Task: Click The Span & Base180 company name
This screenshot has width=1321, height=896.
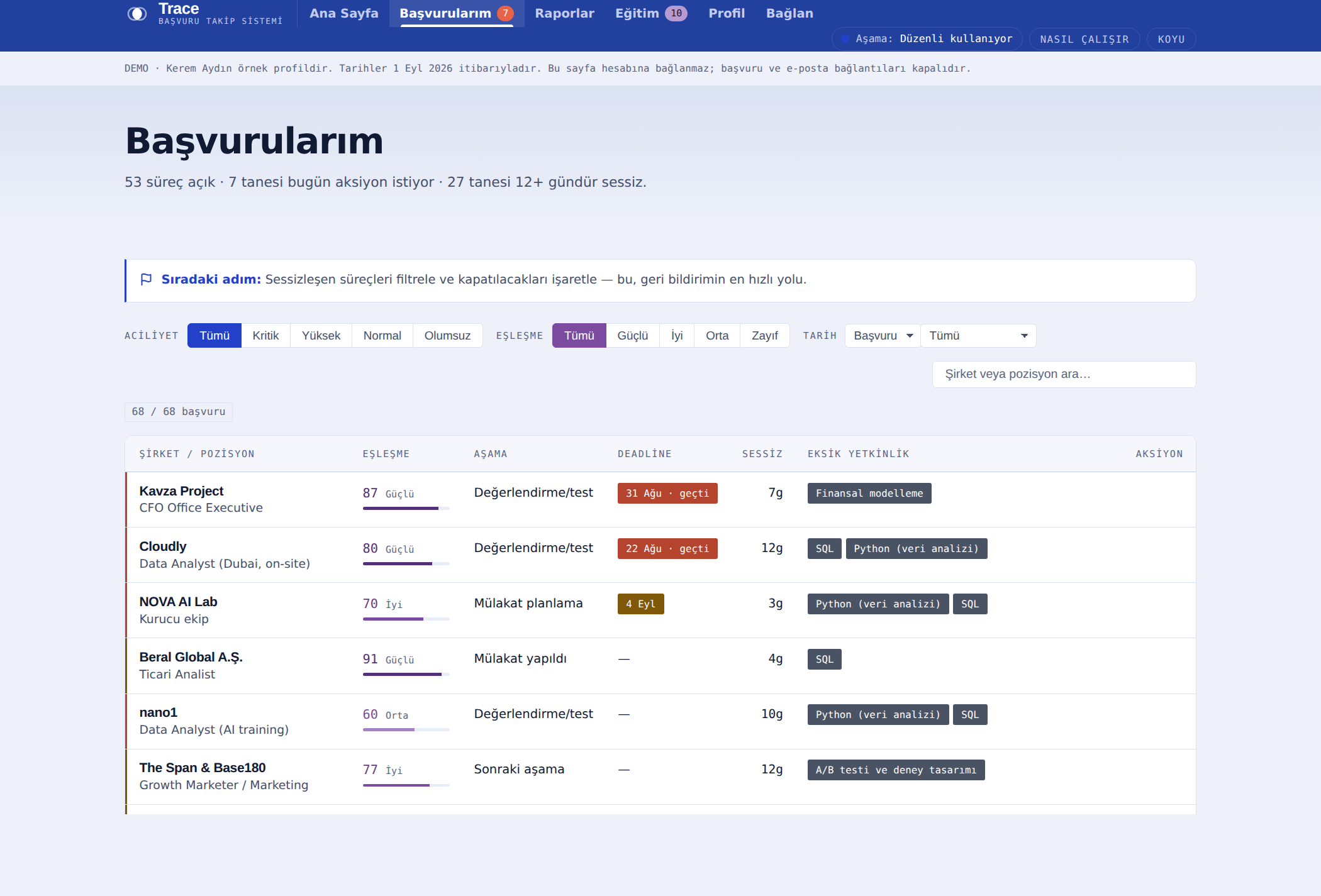Action: 203,768
